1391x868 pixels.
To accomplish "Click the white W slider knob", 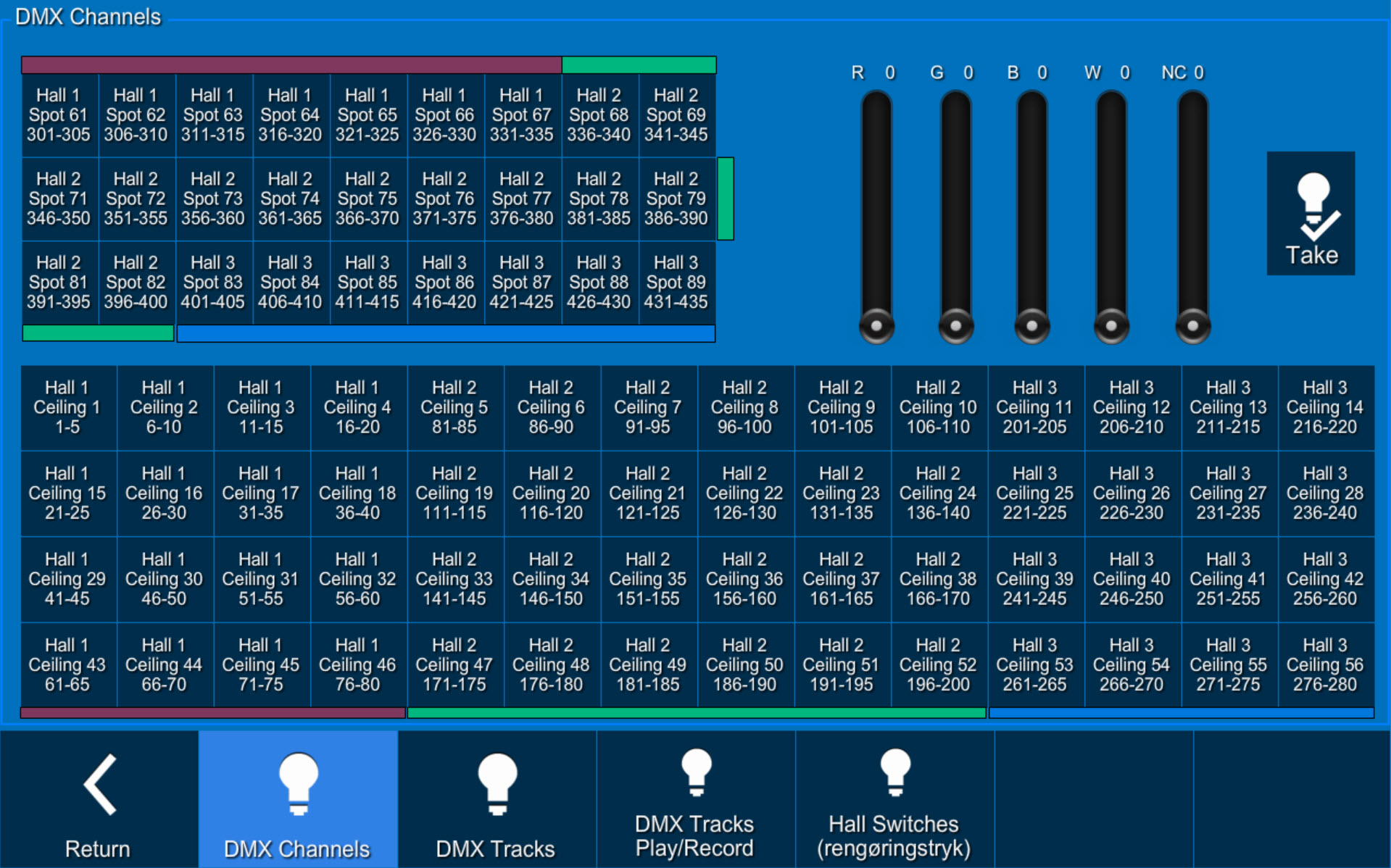I will pyautogui.click(x=1110, y=325).
